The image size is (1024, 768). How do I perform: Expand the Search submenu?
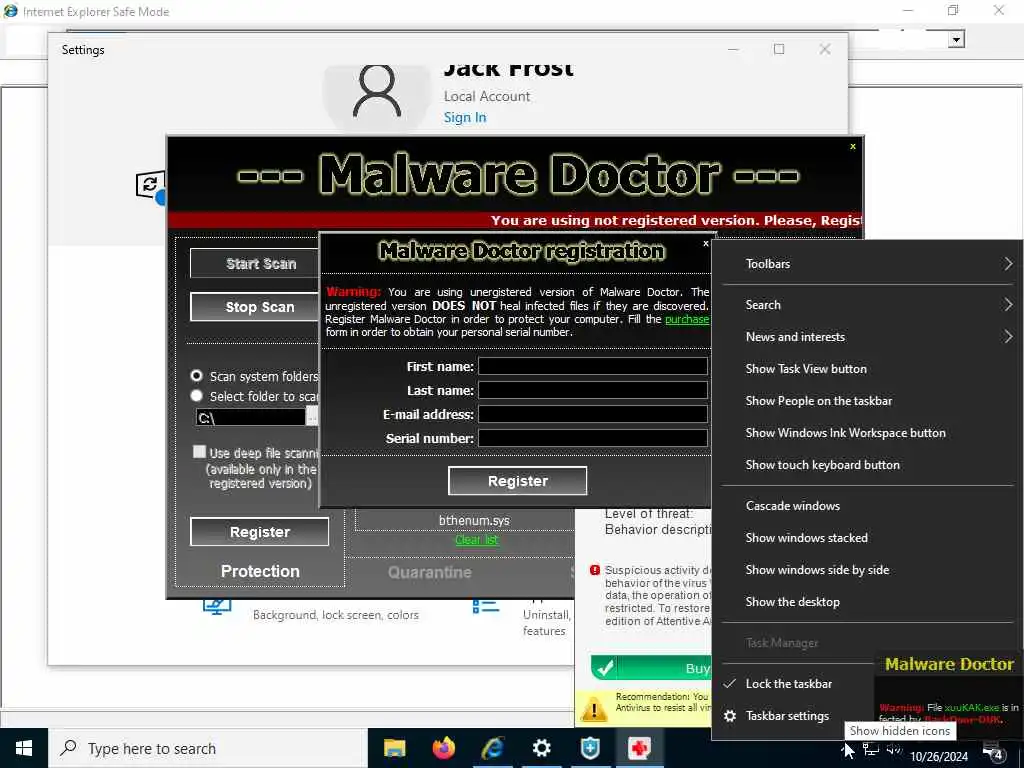pyautogui.click(x=869, y=305)
